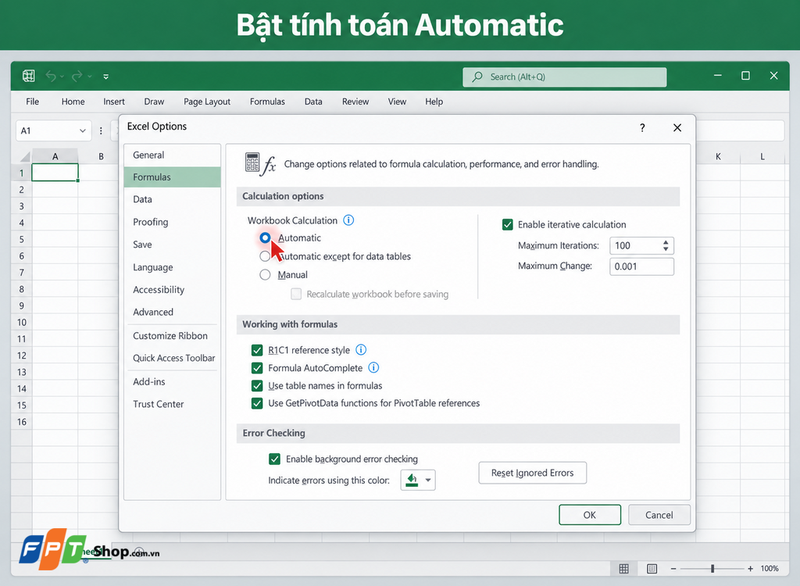Open the Help ribbon tab

pos(434,101)
